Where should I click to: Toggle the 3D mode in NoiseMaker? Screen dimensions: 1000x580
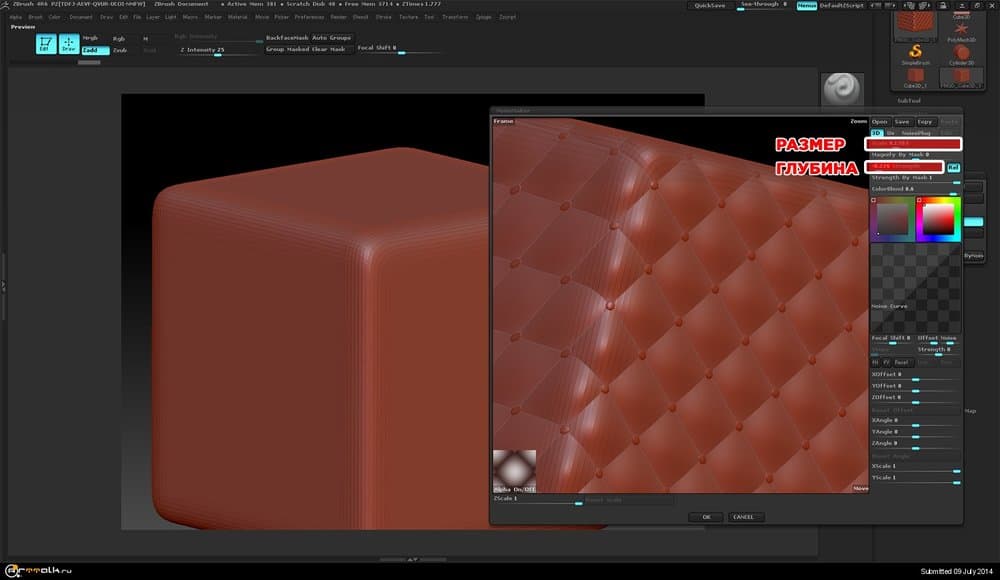tap(876, 132)
